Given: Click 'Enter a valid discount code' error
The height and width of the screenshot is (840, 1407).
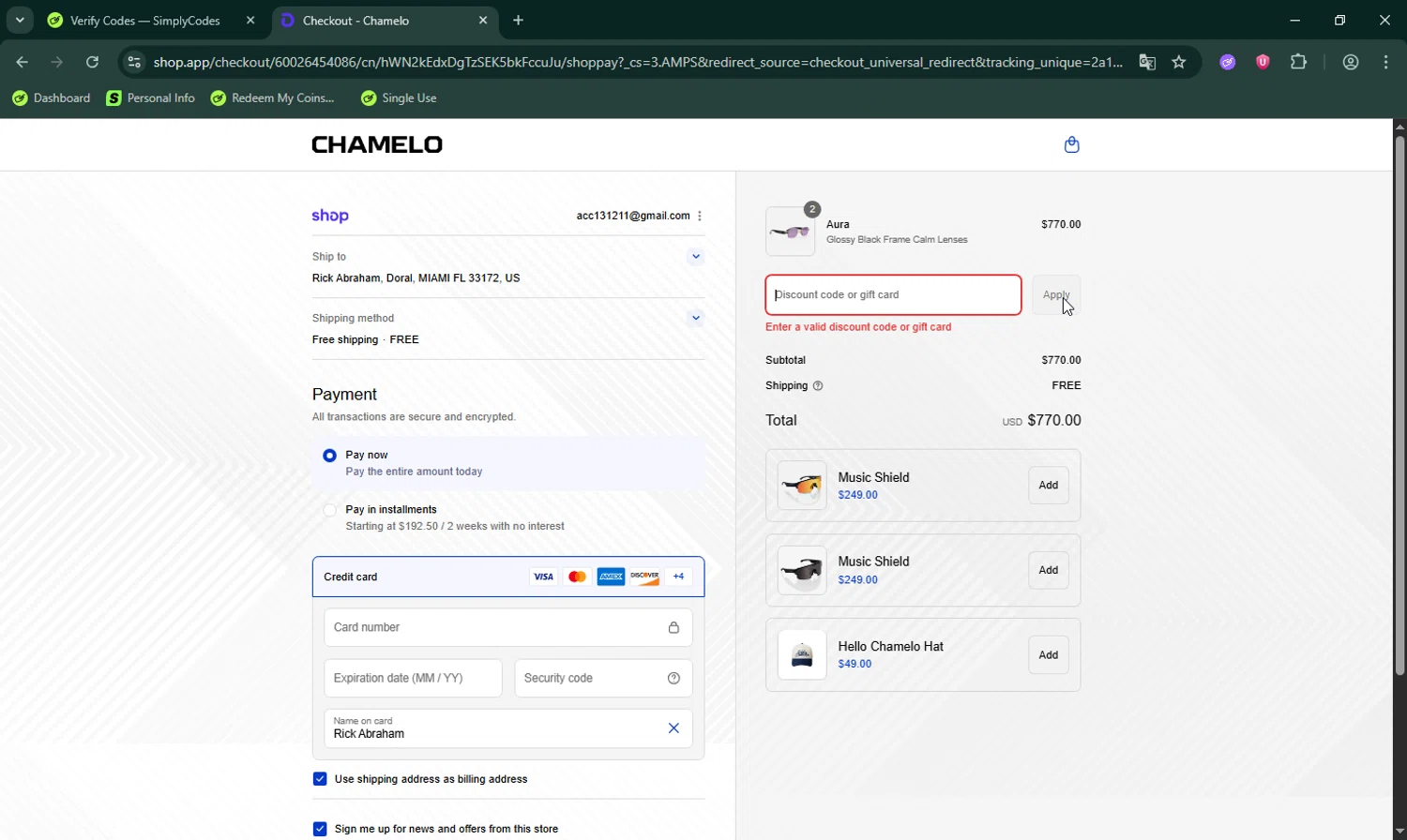Looking at the screenshot, I should click(858, 327).
